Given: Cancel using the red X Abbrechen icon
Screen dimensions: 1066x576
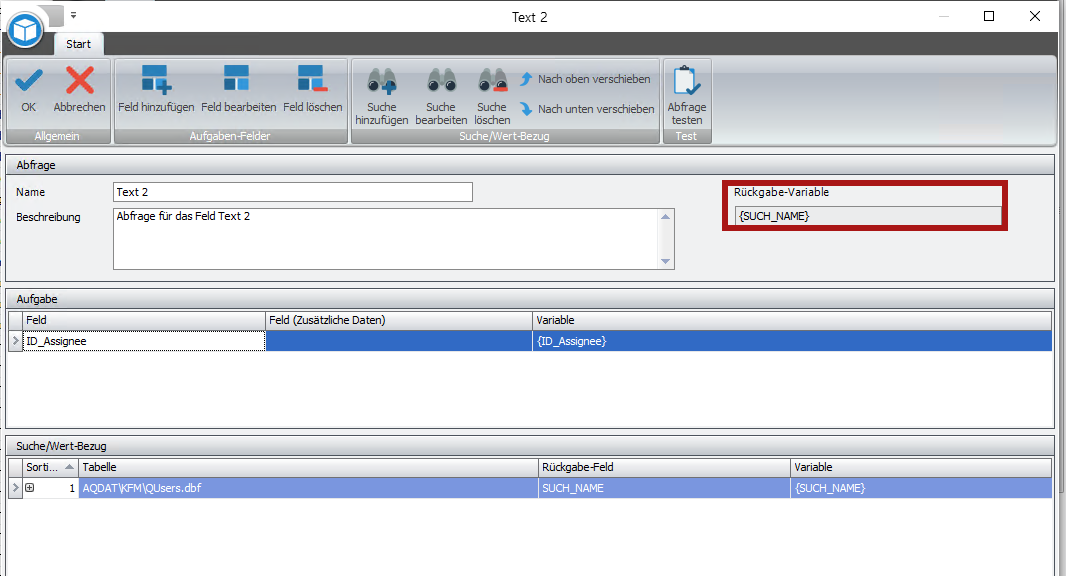Looking at the screenshot, I should pyautogui.click(x=80, y=80).
